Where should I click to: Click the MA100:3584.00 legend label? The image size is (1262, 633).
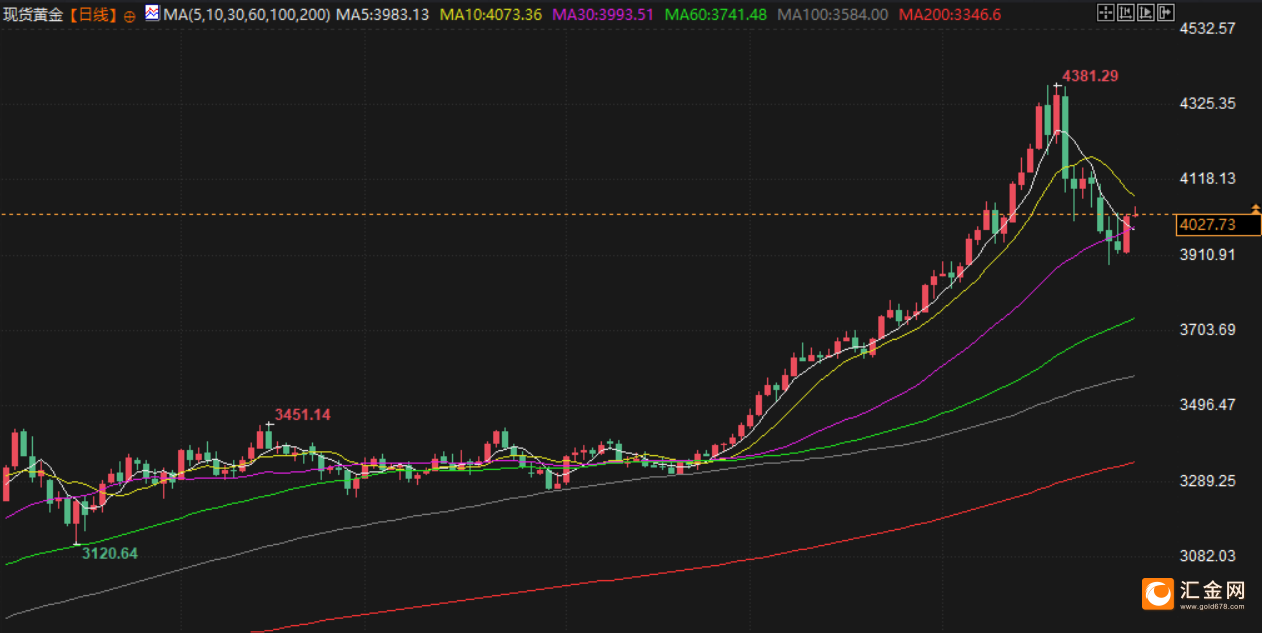832,15
